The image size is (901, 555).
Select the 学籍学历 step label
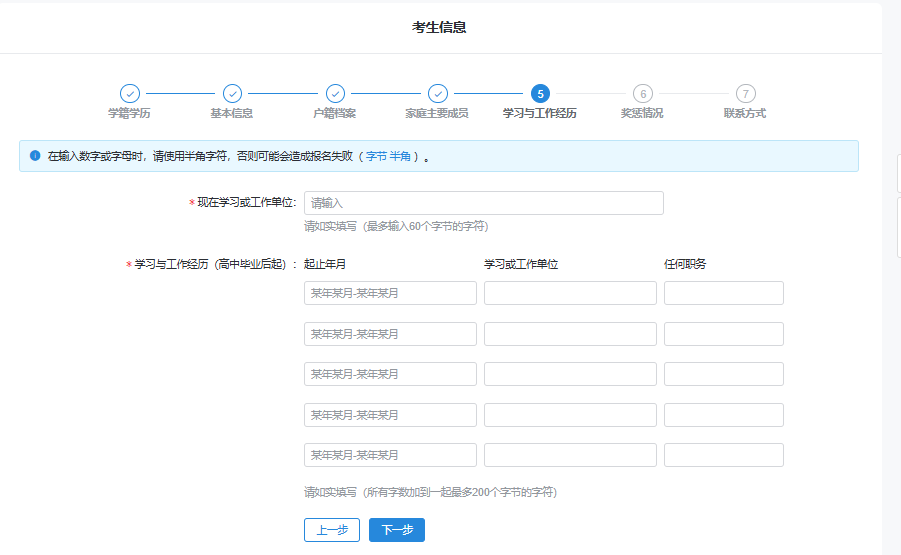[129, 113]
